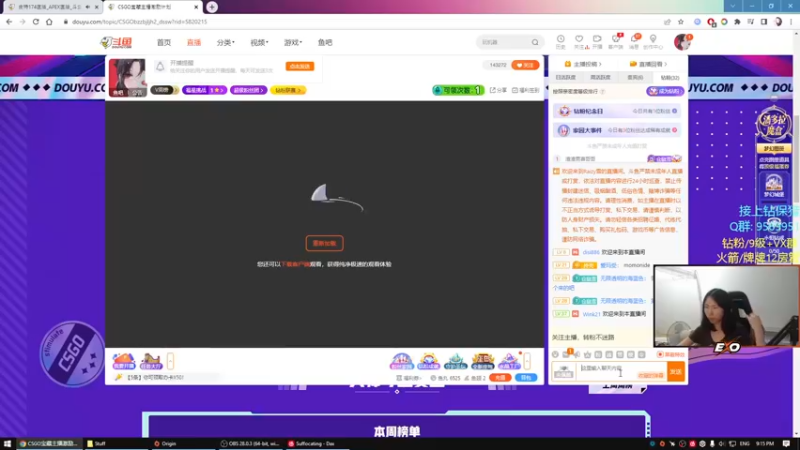The height and width of the screenshot is (450, 800).
Task: Switch to the daily activity ranking tab
Action: point(565,78)
